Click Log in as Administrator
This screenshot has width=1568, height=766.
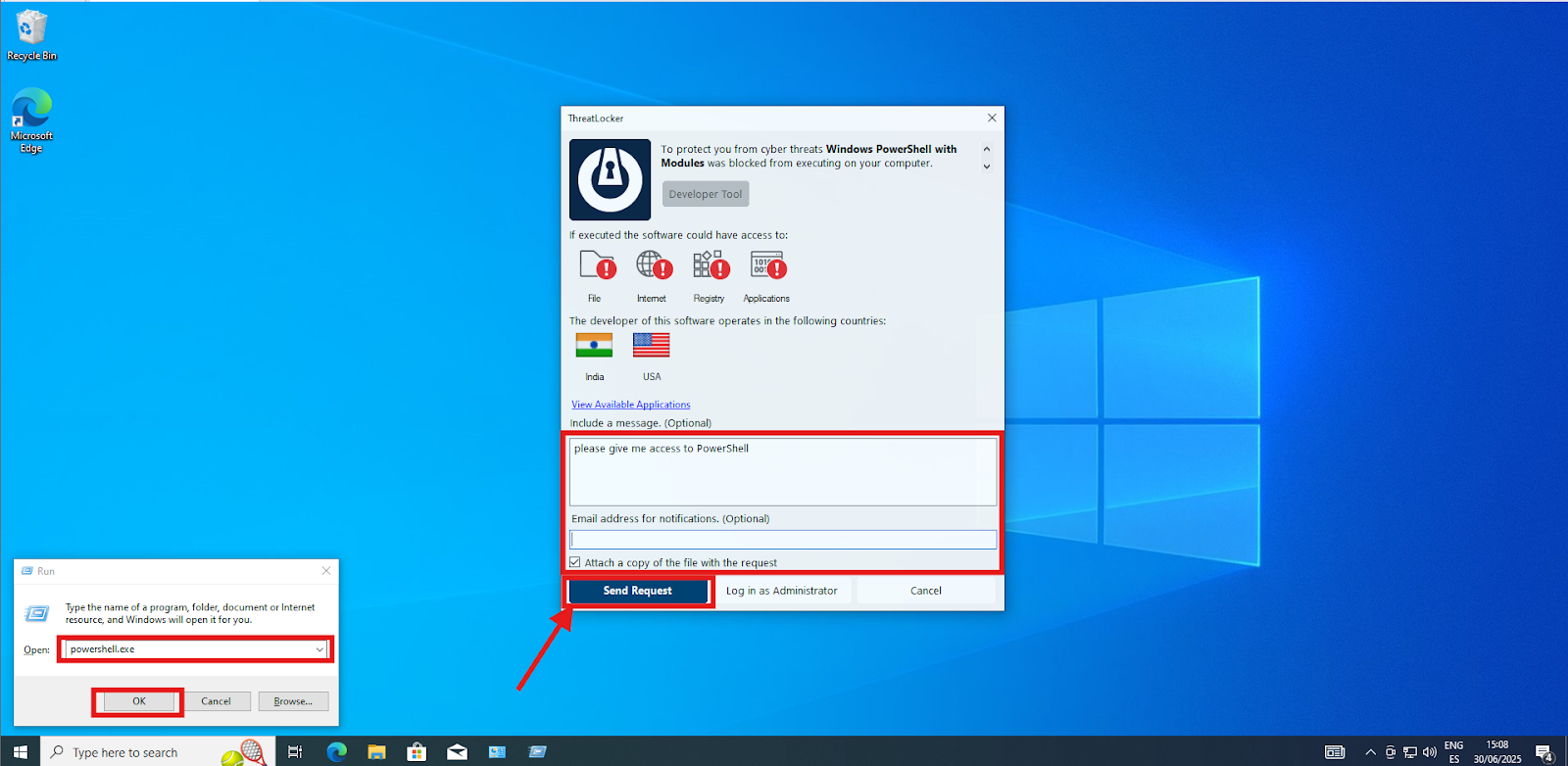[x=782, y=591]
